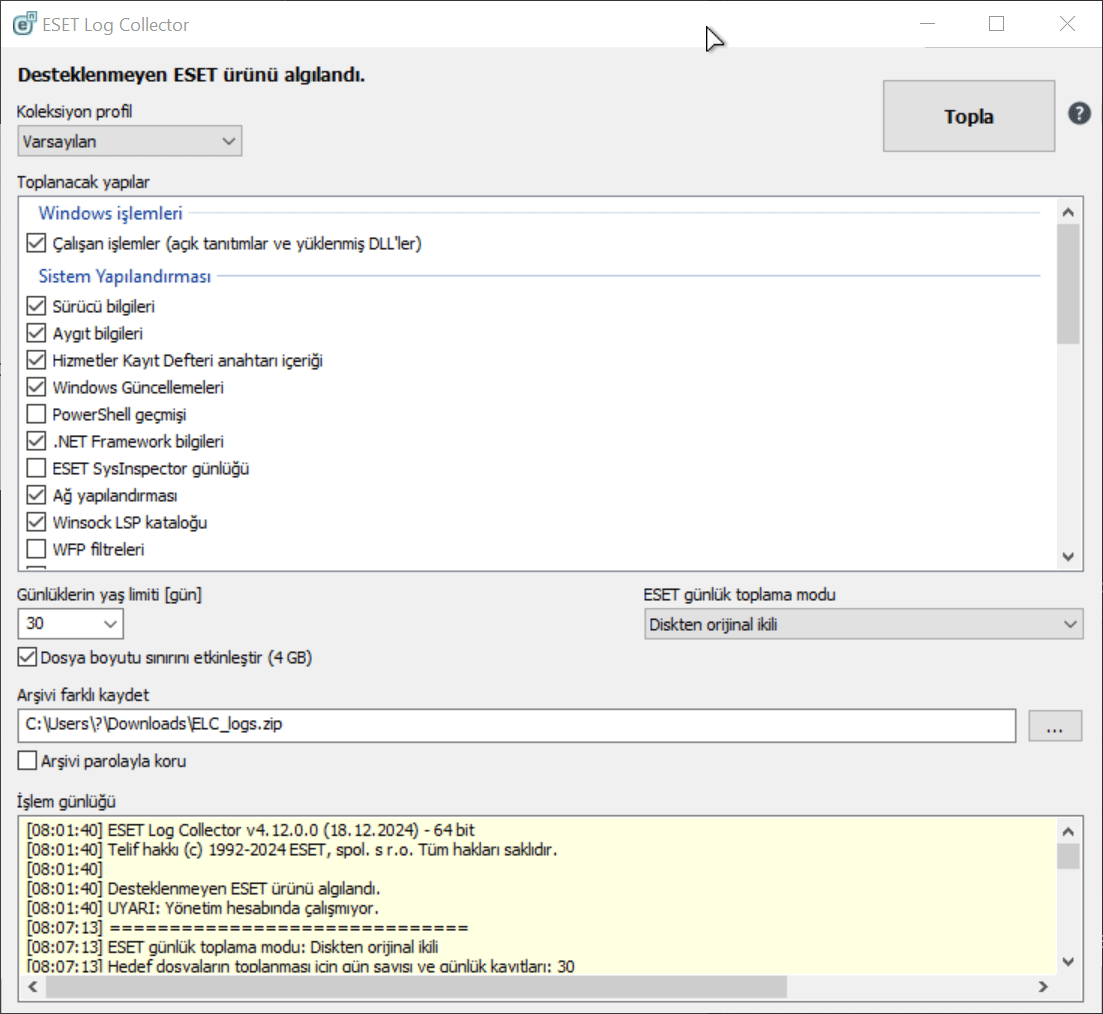The height and width of the screenshot is (1014, 1103).
Task: Enable the PowerShell geçmişi checkbox
Action: pos(36,414)
